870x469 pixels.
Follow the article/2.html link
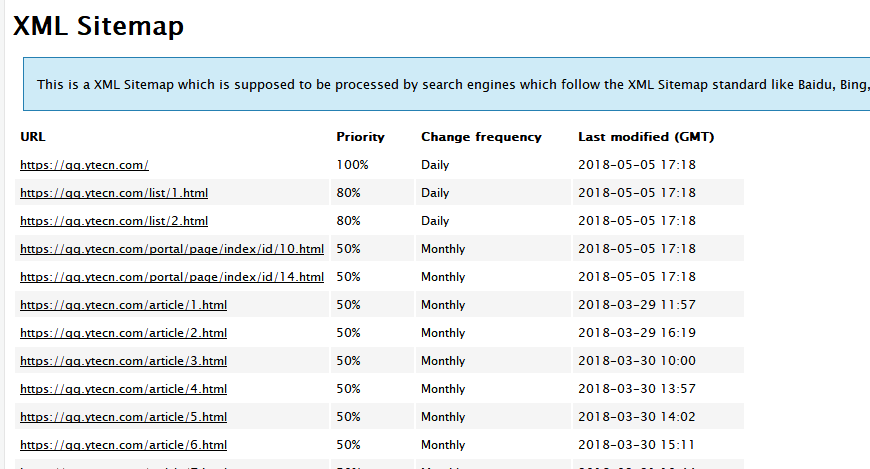click(x=123, y=333)
